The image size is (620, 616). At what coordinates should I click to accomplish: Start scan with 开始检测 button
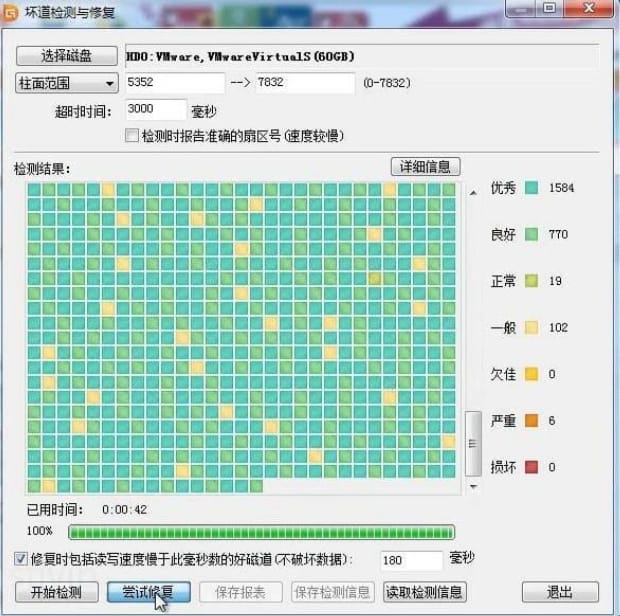[x=56, y=592]
